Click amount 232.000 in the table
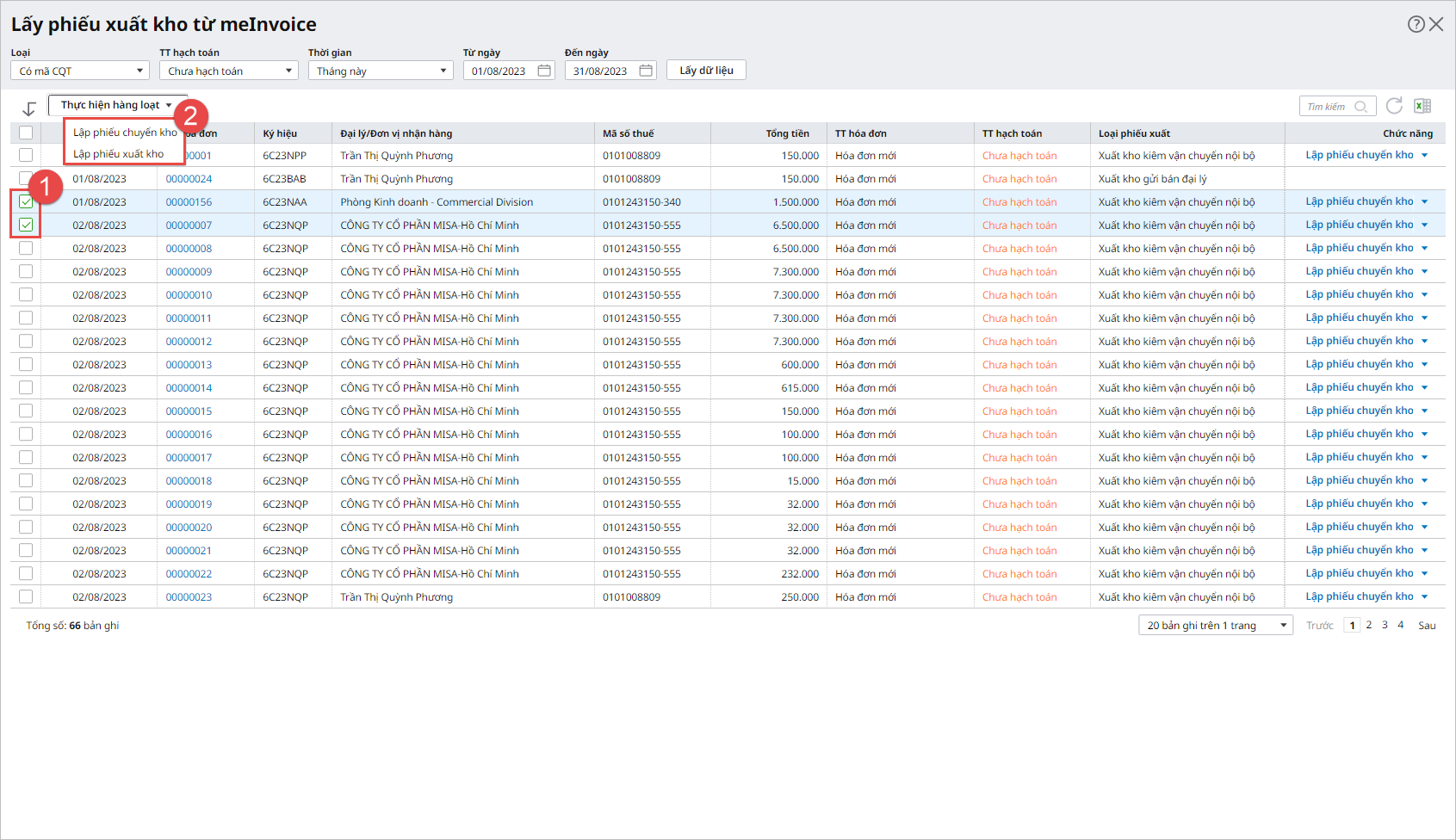The height and width of the screenshot is (840, 1456). tap(800, 574)
